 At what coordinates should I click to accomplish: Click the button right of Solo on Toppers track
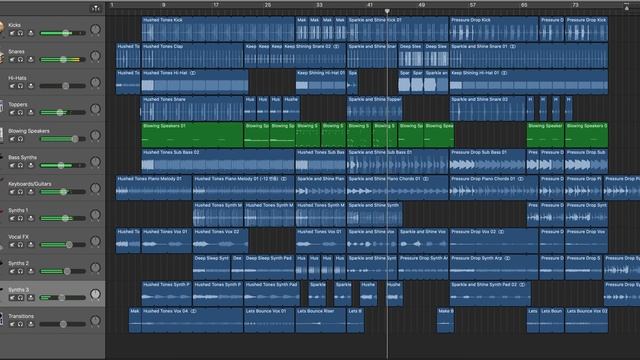pos(31,113)
